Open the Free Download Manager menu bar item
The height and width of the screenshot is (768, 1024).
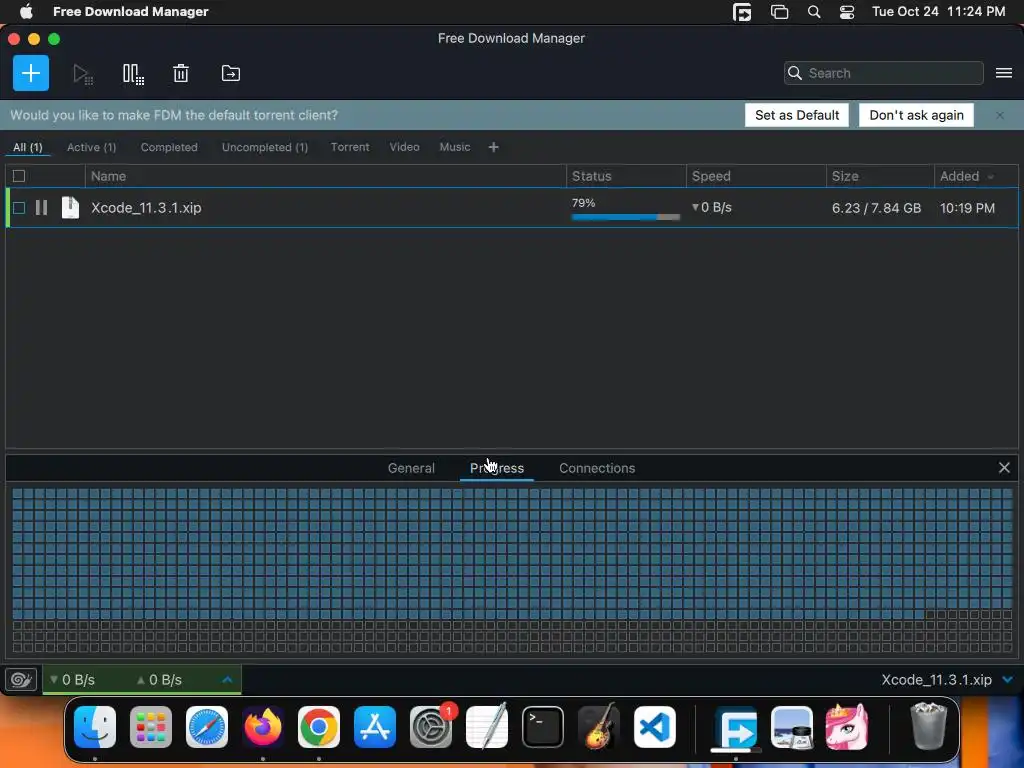(x=131, y=12)
